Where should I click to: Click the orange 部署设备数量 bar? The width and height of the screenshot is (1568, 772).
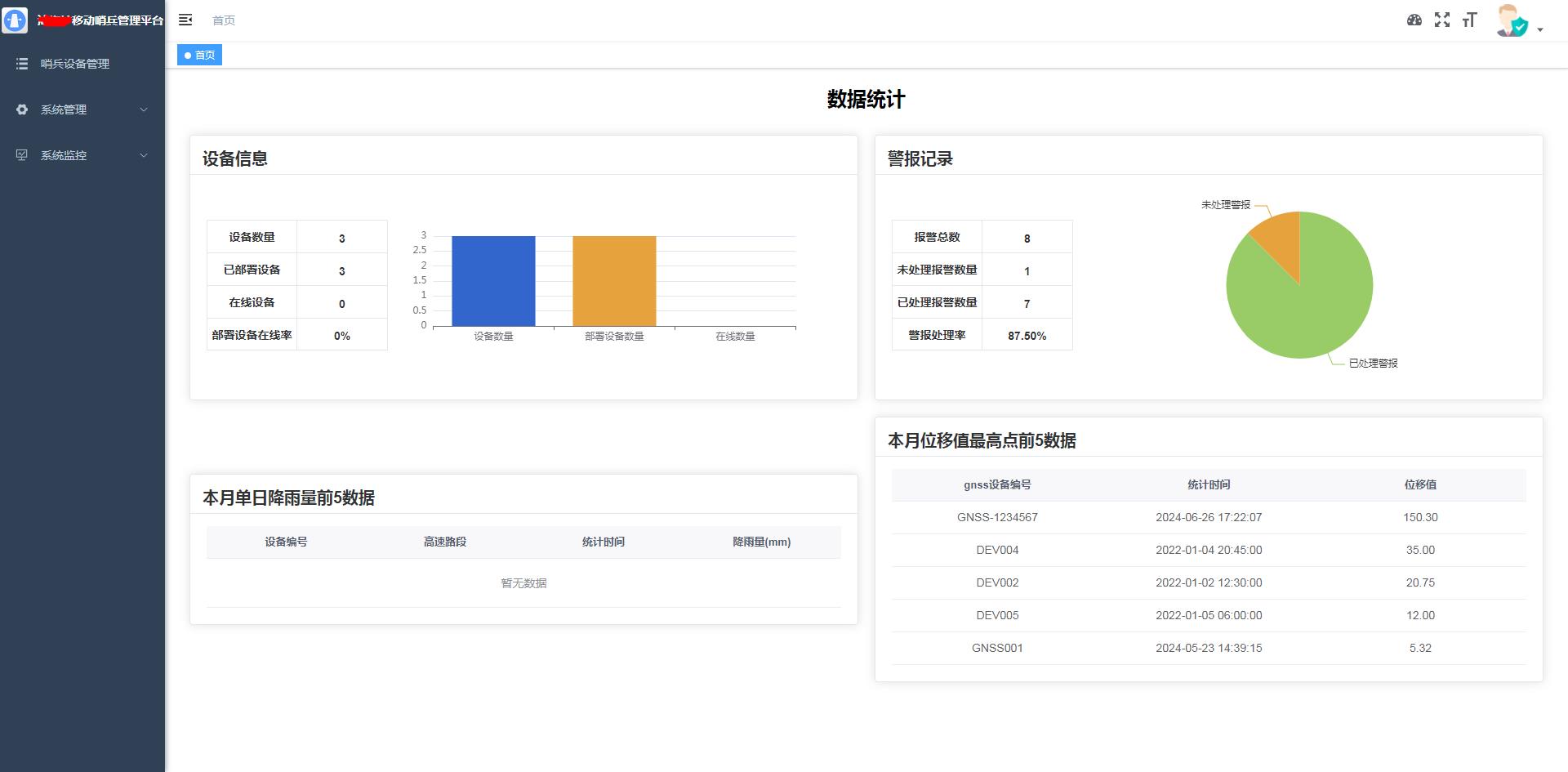[614, 281]
